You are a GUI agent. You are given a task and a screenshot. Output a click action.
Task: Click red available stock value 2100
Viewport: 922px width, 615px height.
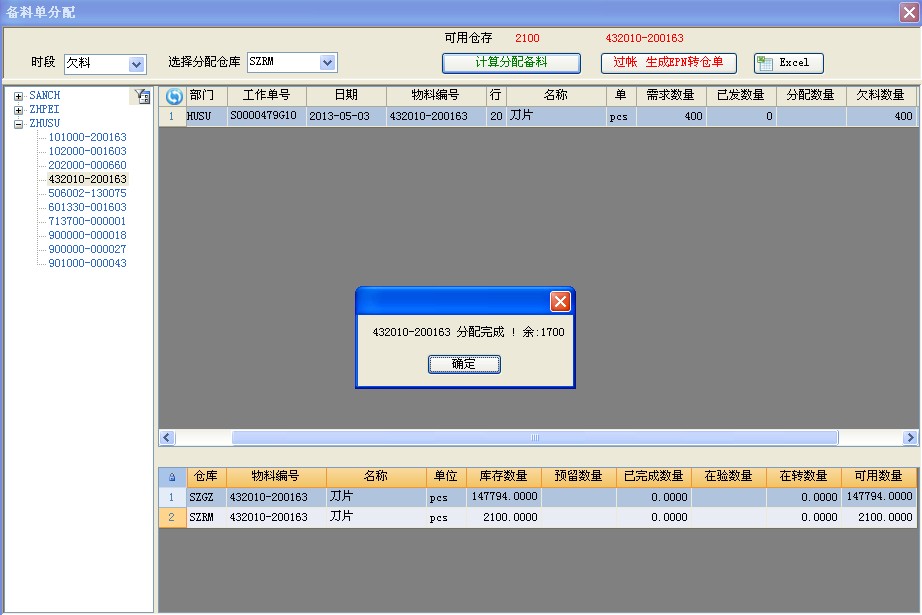(527, 38)
